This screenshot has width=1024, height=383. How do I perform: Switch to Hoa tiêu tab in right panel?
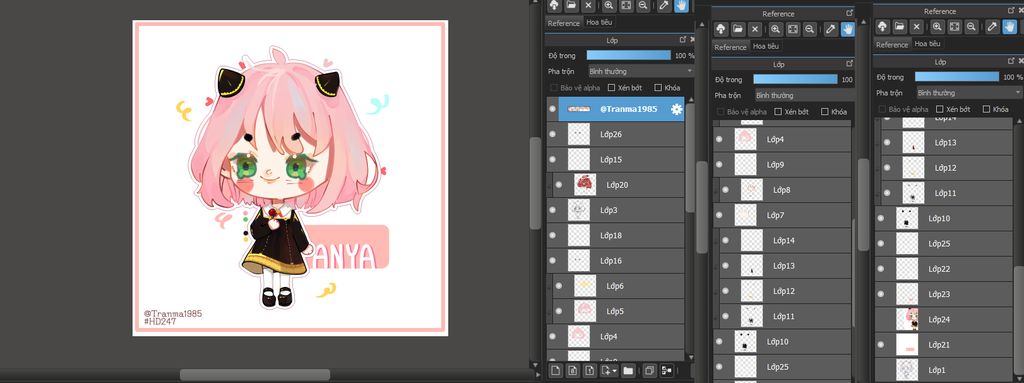pos(927,44)
